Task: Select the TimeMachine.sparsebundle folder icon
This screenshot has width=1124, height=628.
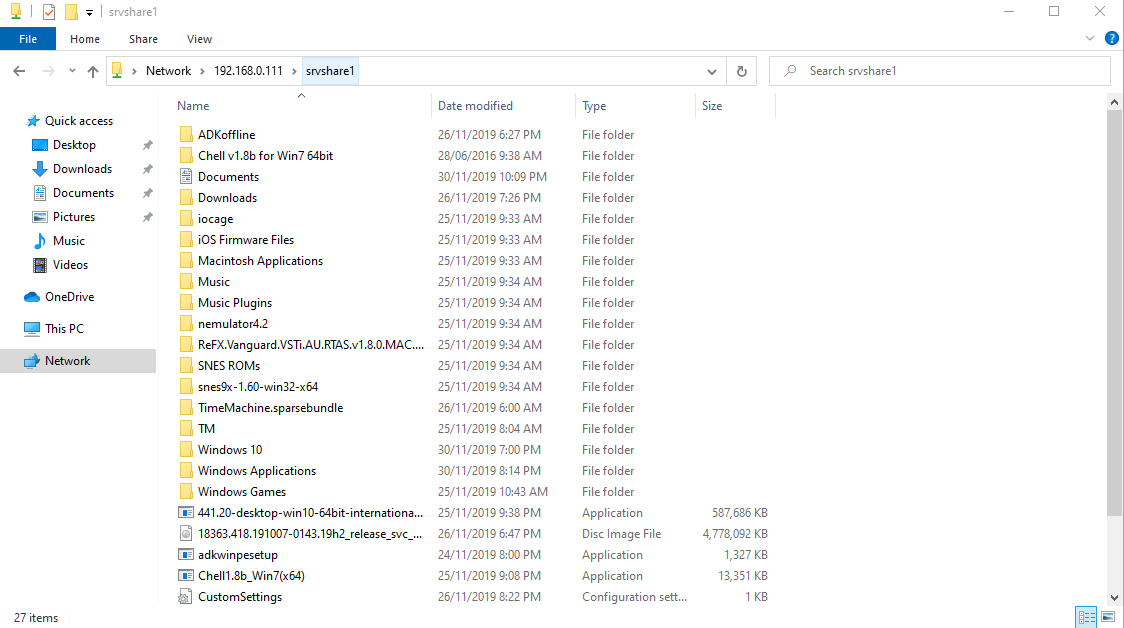Action: (186, 408)
